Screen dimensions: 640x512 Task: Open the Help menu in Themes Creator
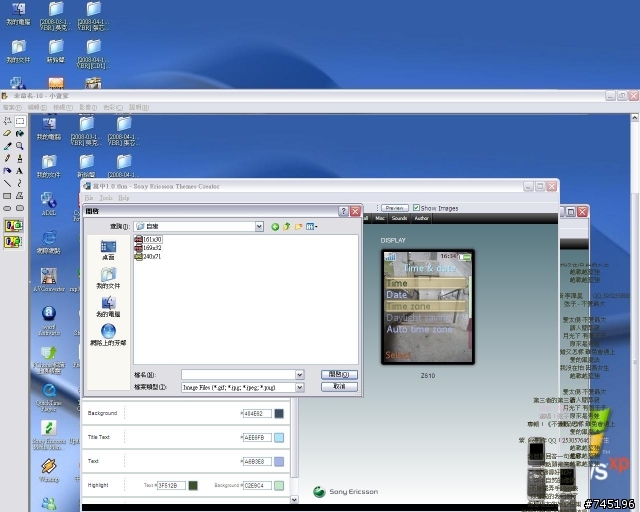click(124, 198)
